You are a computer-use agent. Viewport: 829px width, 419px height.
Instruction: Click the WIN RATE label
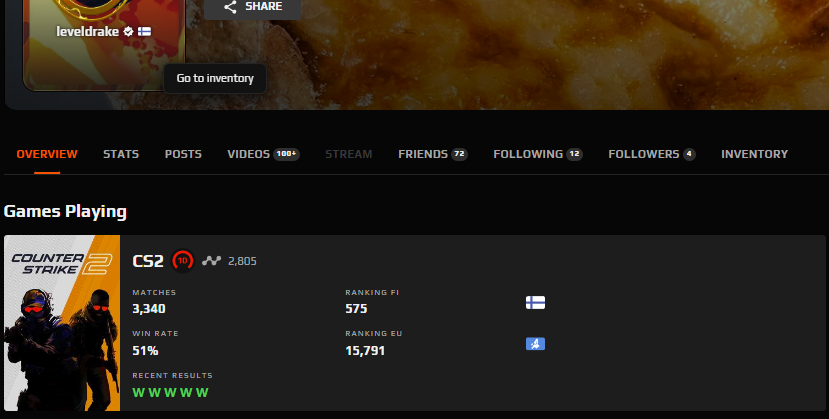coord(155,333)
